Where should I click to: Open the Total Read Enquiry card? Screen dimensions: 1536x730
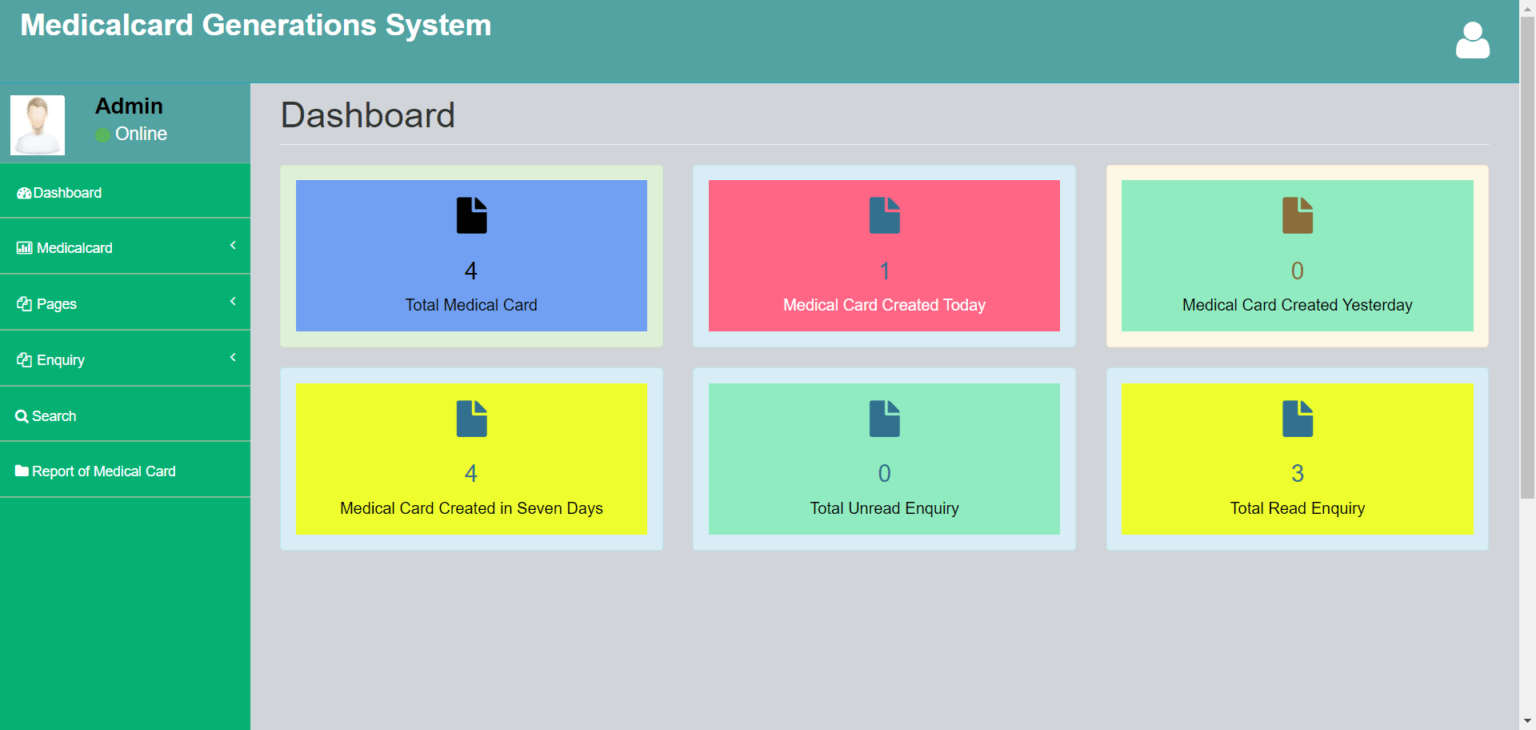point(1297,458)
